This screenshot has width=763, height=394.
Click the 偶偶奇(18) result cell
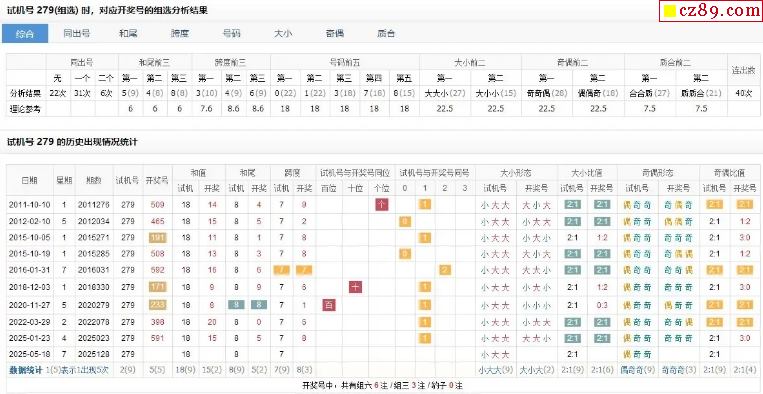coord(598,93)
